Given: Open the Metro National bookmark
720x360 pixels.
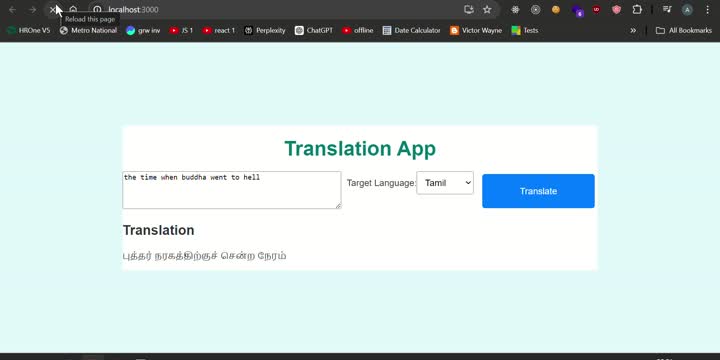Looking at the screenshot, I should click(x=88, y=30).
